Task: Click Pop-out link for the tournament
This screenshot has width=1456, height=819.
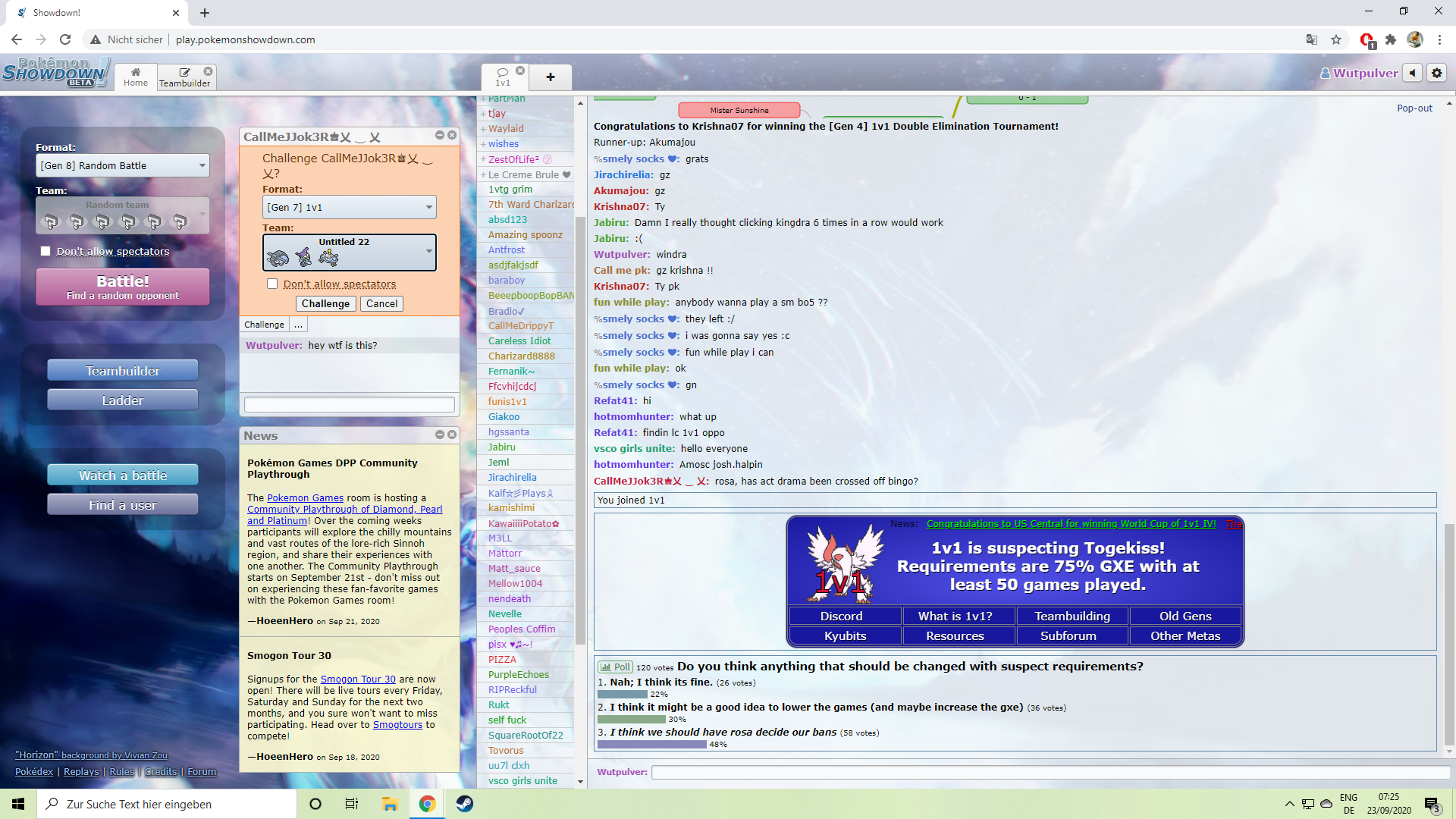Action: pos(1414,108)
